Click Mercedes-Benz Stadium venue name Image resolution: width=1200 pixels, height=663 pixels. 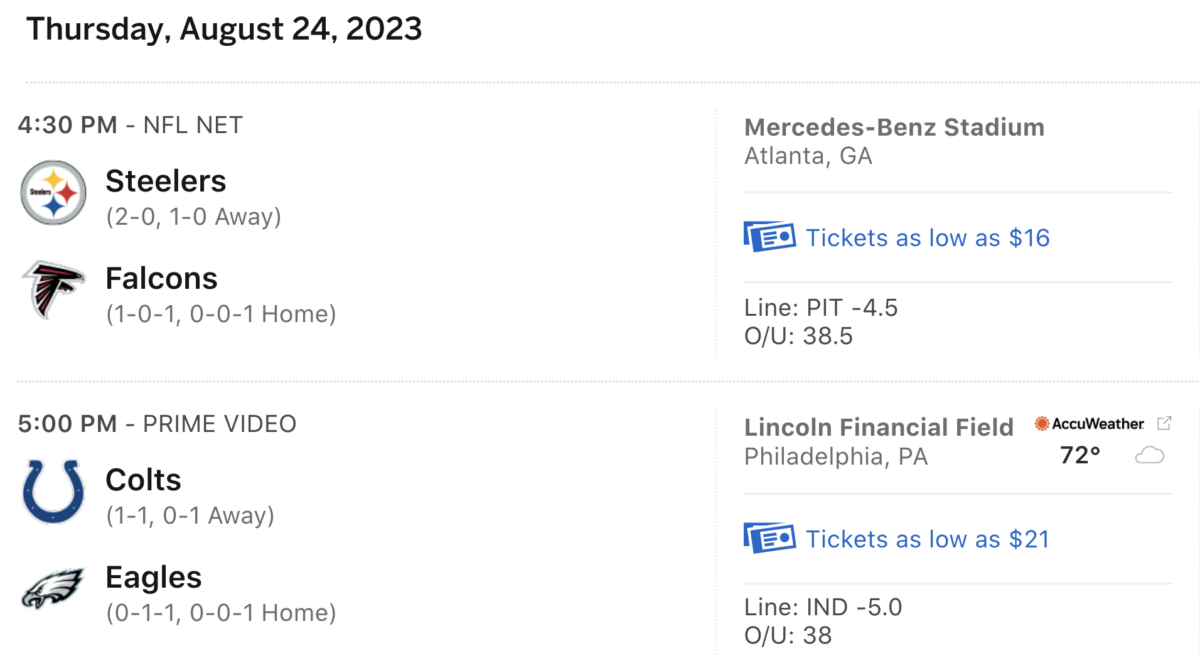tap(894, 128)
